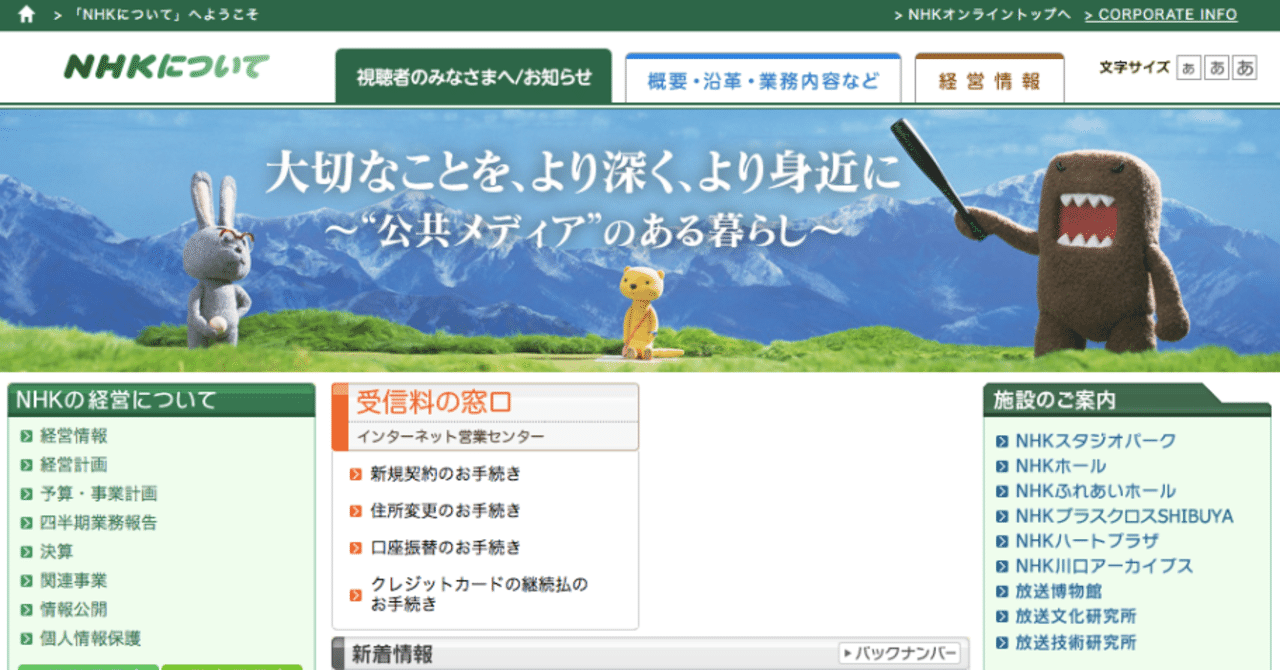Open NHKふれあいホール link
1280x670 pixels.
coord(1096,491)
